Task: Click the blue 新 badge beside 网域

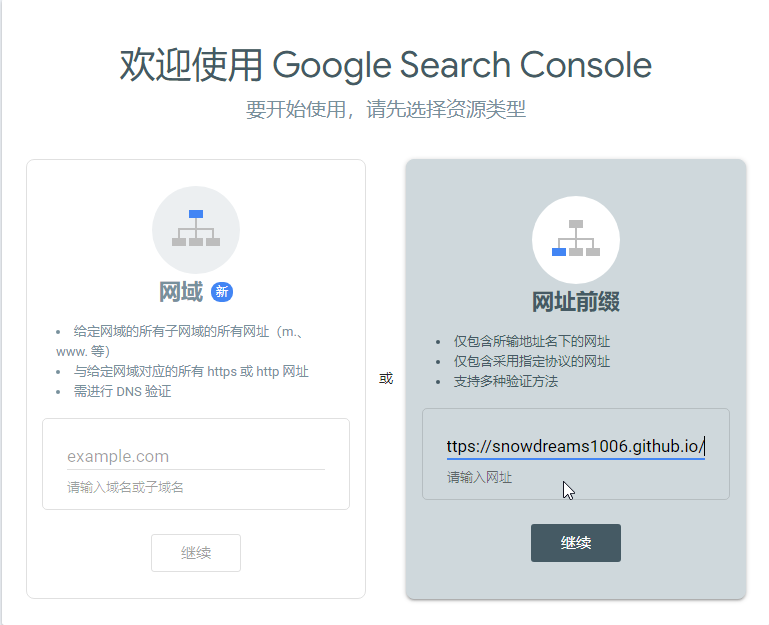Action: 222,292
